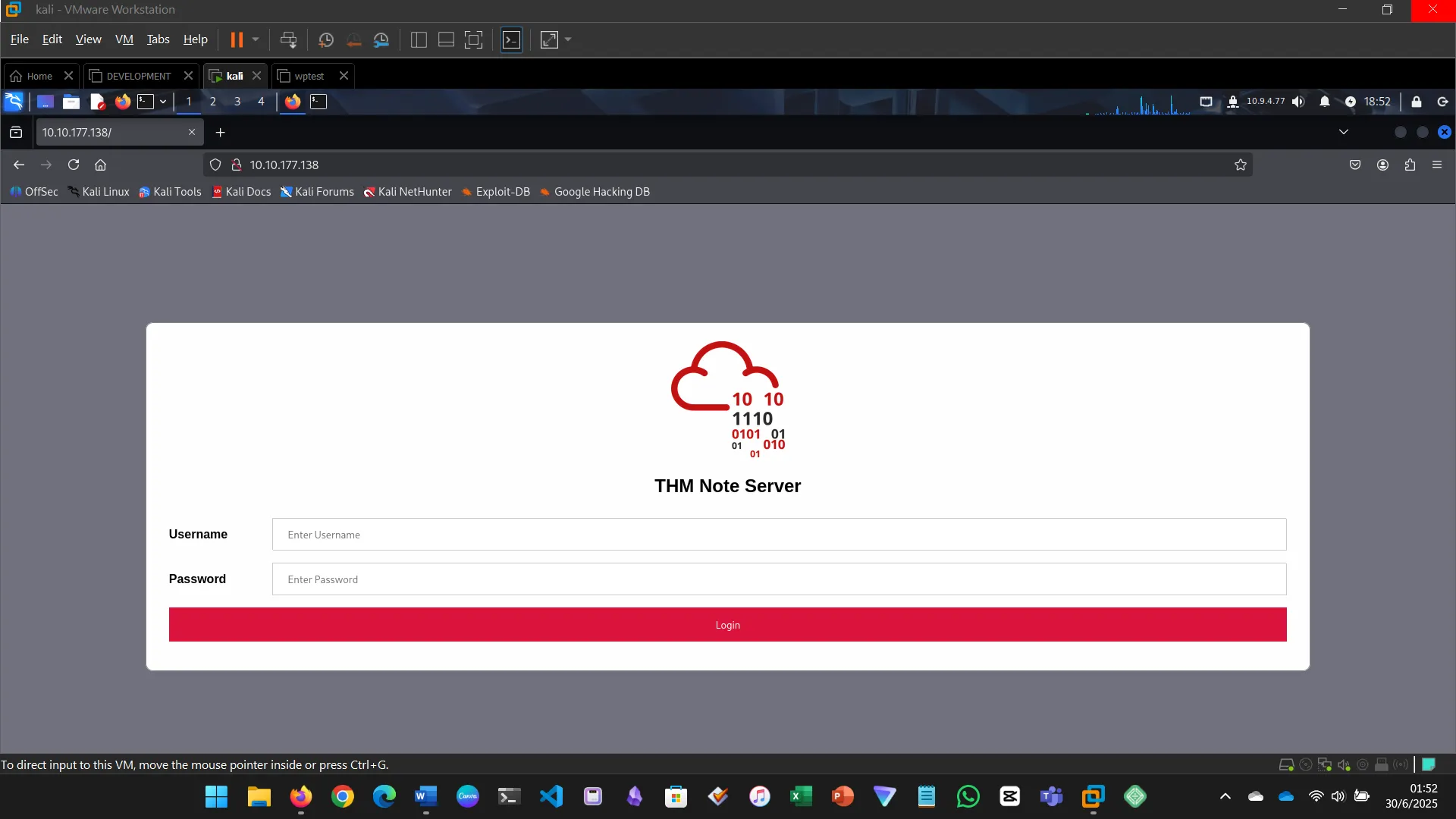Screen dimensions: 1456x819
Task: Open the Exploit-DB bookmark
Action: click(x=496, y=192)
